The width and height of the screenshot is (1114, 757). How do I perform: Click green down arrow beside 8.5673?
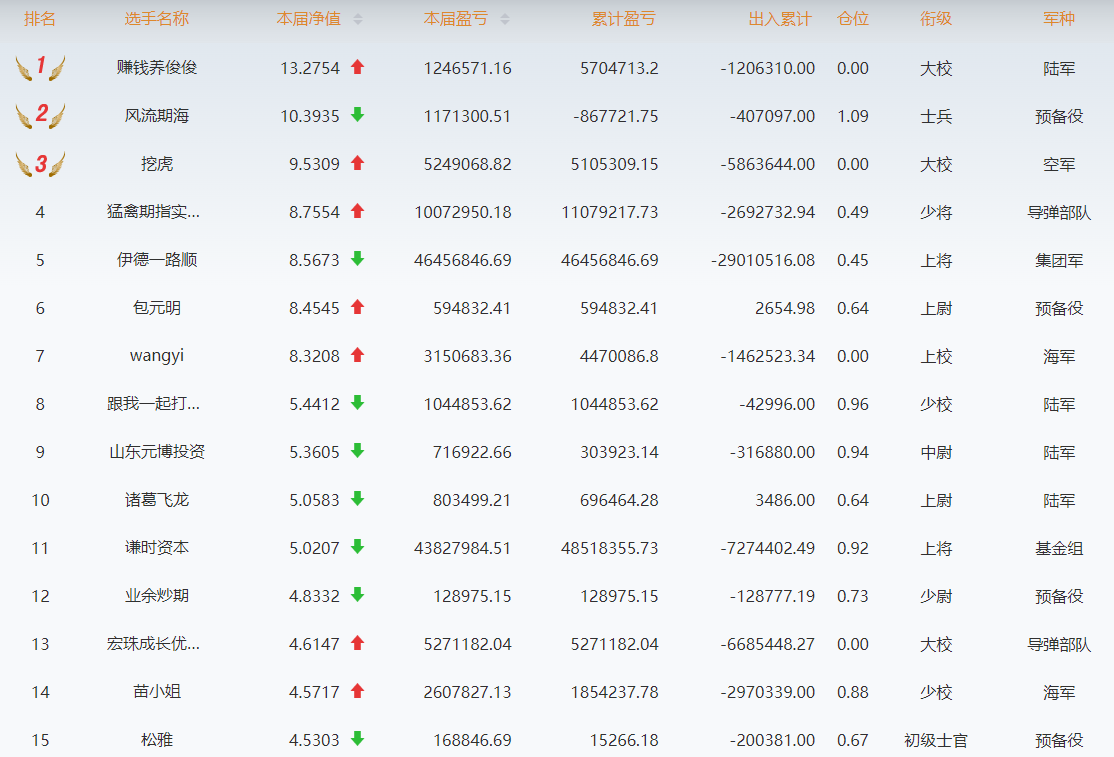coord(358,259)
